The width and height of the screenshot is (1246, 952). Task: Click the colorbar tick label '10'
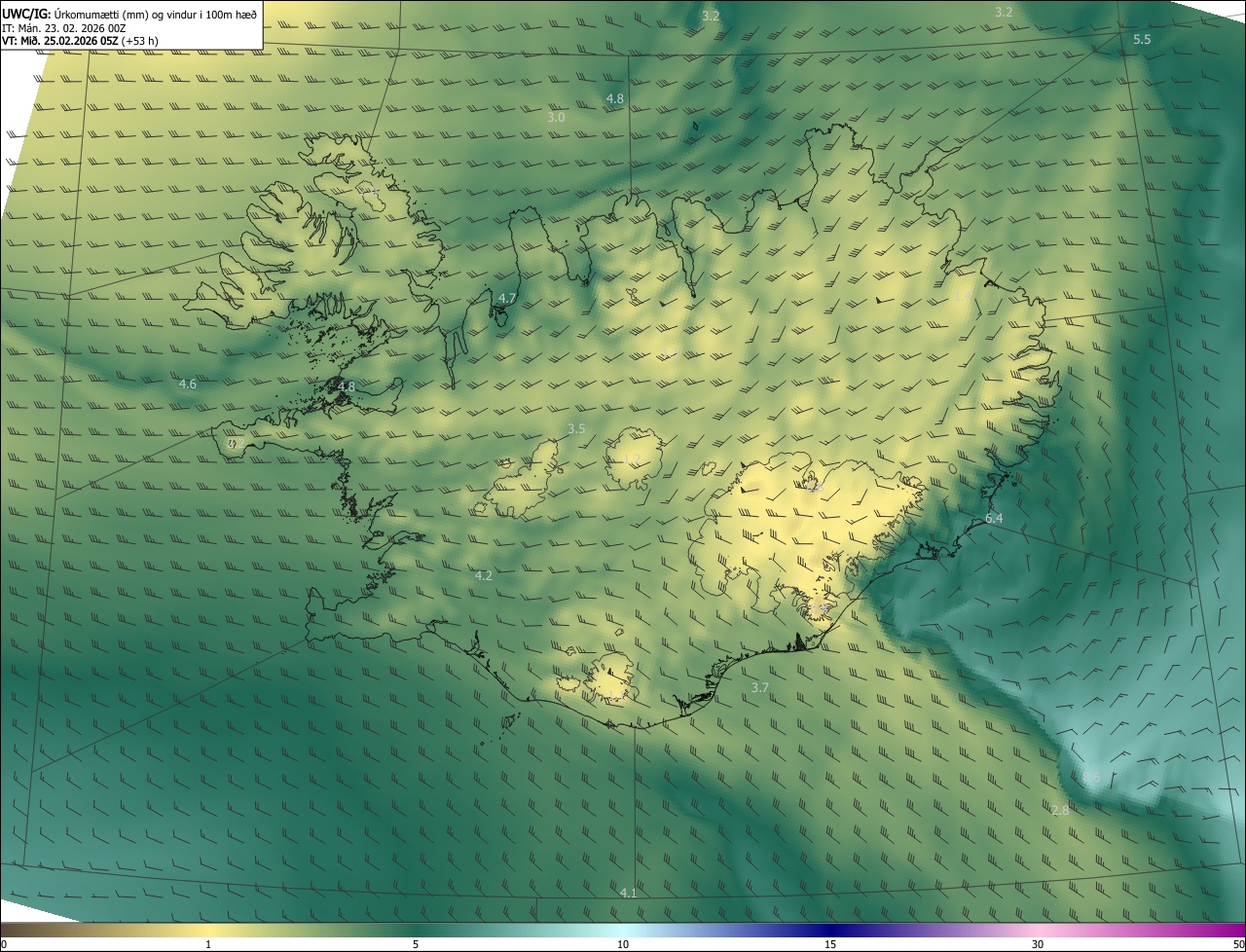(x=623, y=944)
